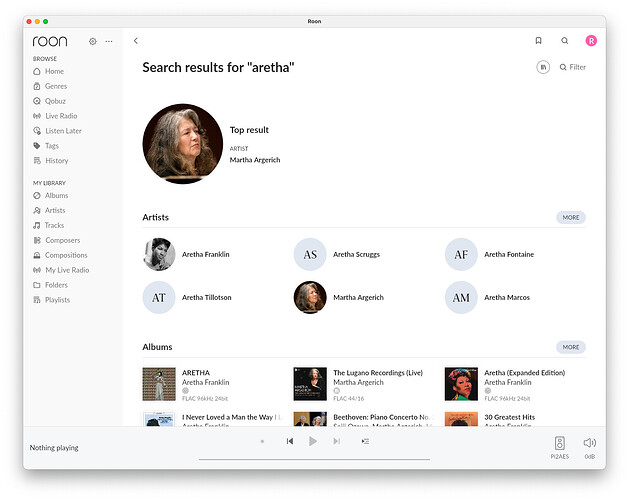Open Roon settings gear icon

pyautogui.click(x=93, y=41)
